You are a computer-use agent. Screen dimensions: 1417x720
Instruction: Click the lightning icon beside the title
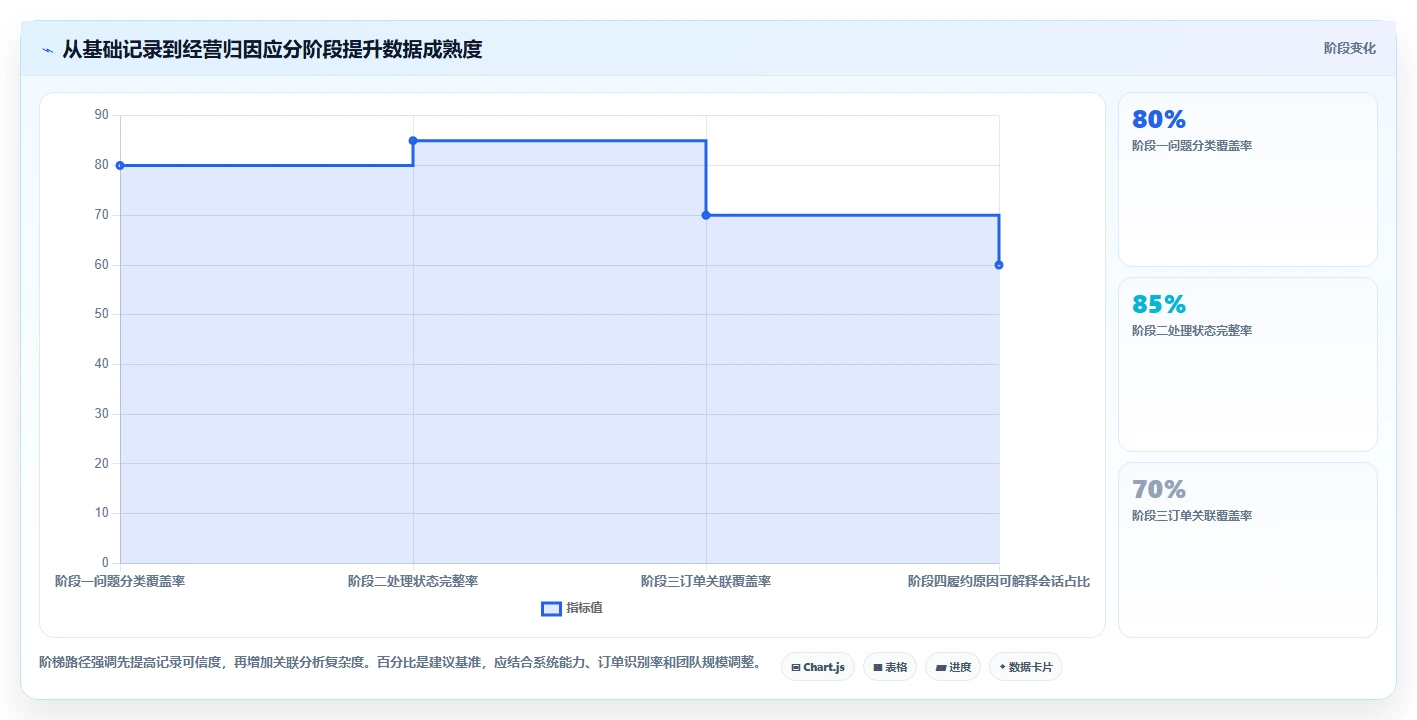tap(47, 50)
